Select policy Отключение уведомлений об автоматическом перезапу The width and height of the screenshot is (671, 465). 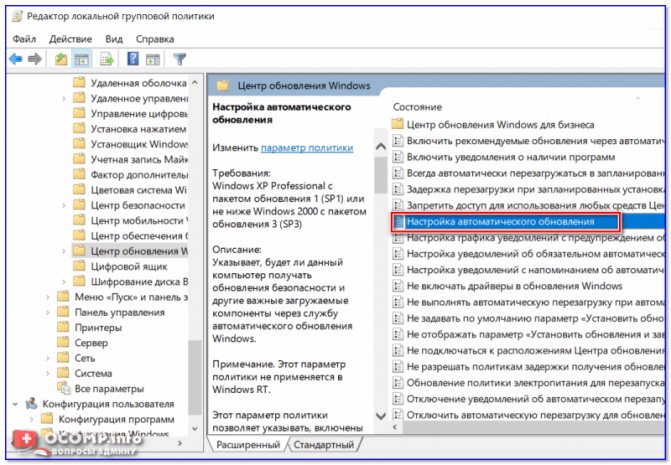coord(528,399)
